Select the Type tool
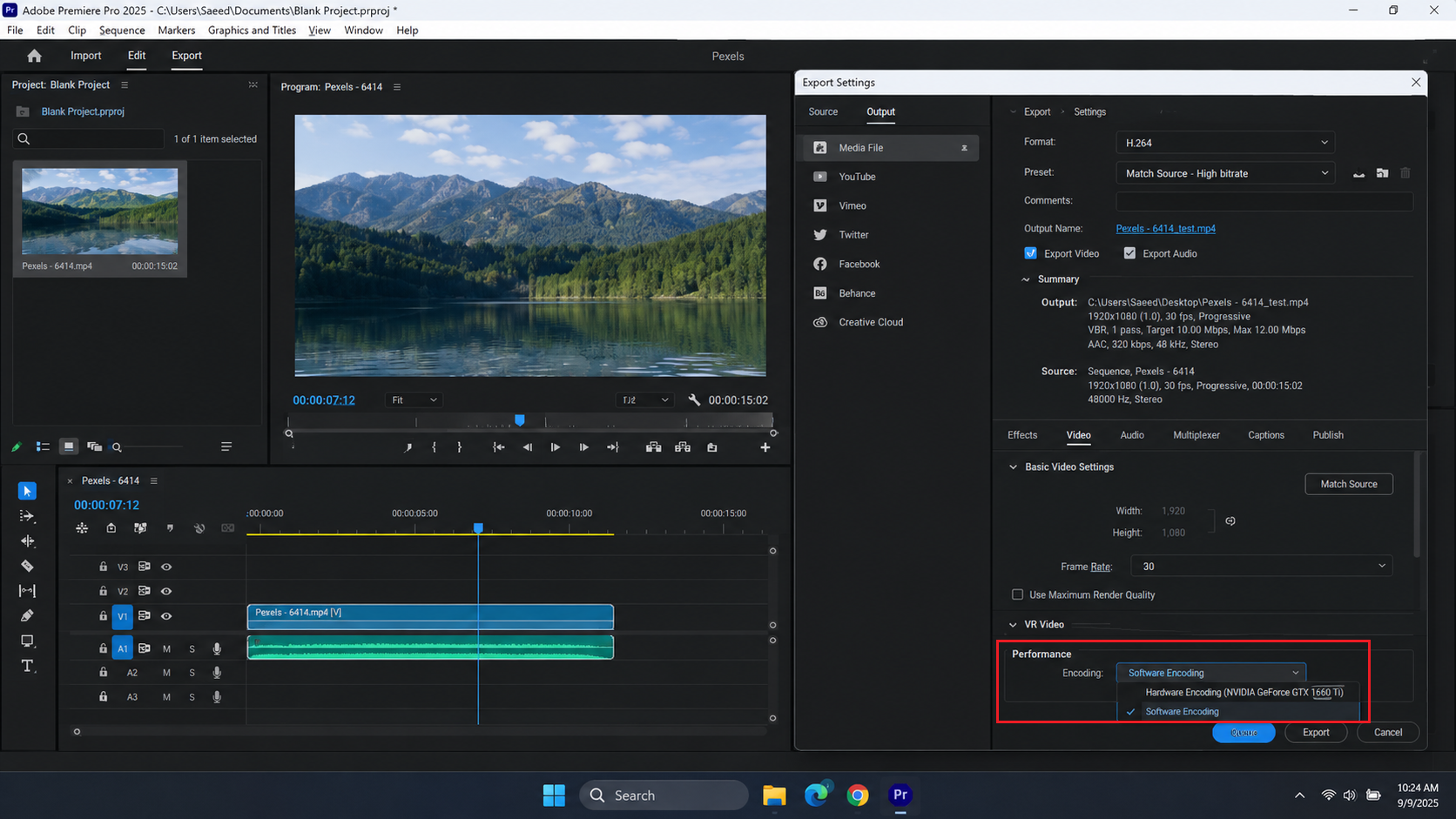1456x819 pixels. click(27, 666)
